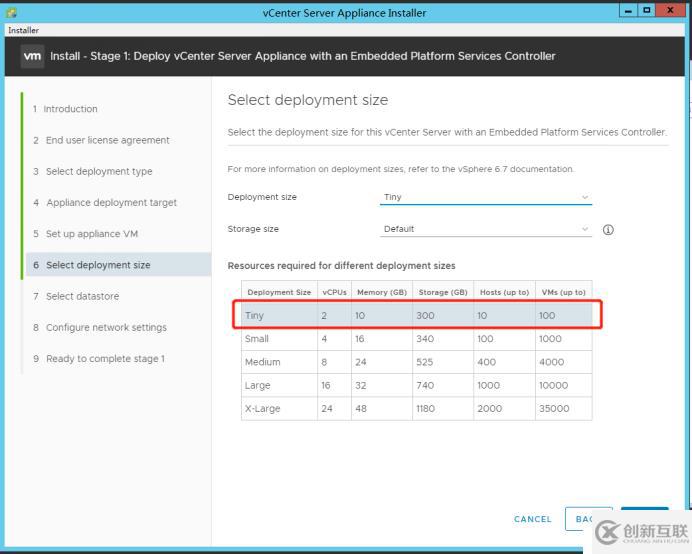Select step 7 Select datastore
Screen dimensions: 692x554
[76, 296]
